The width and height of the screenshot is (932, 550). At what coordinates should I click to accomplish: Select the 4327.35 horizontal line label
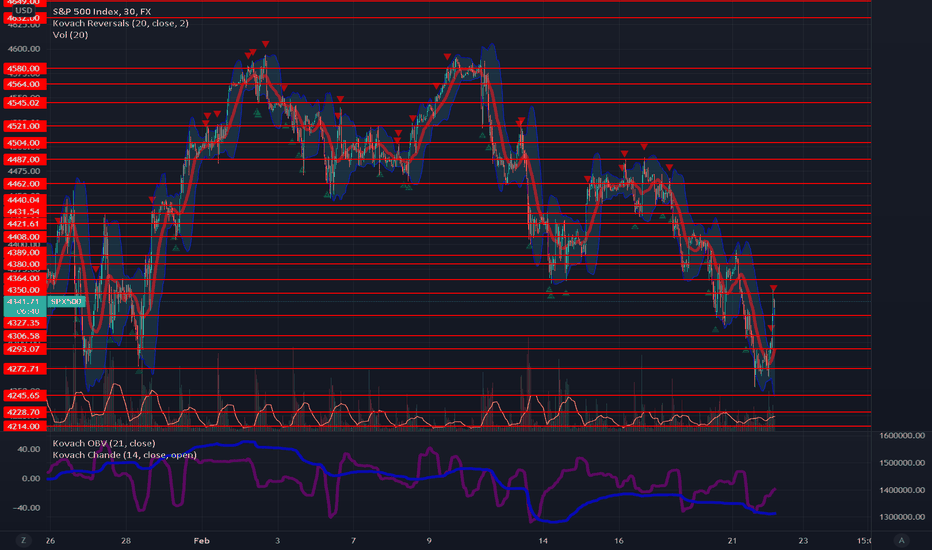click(24, 323)
